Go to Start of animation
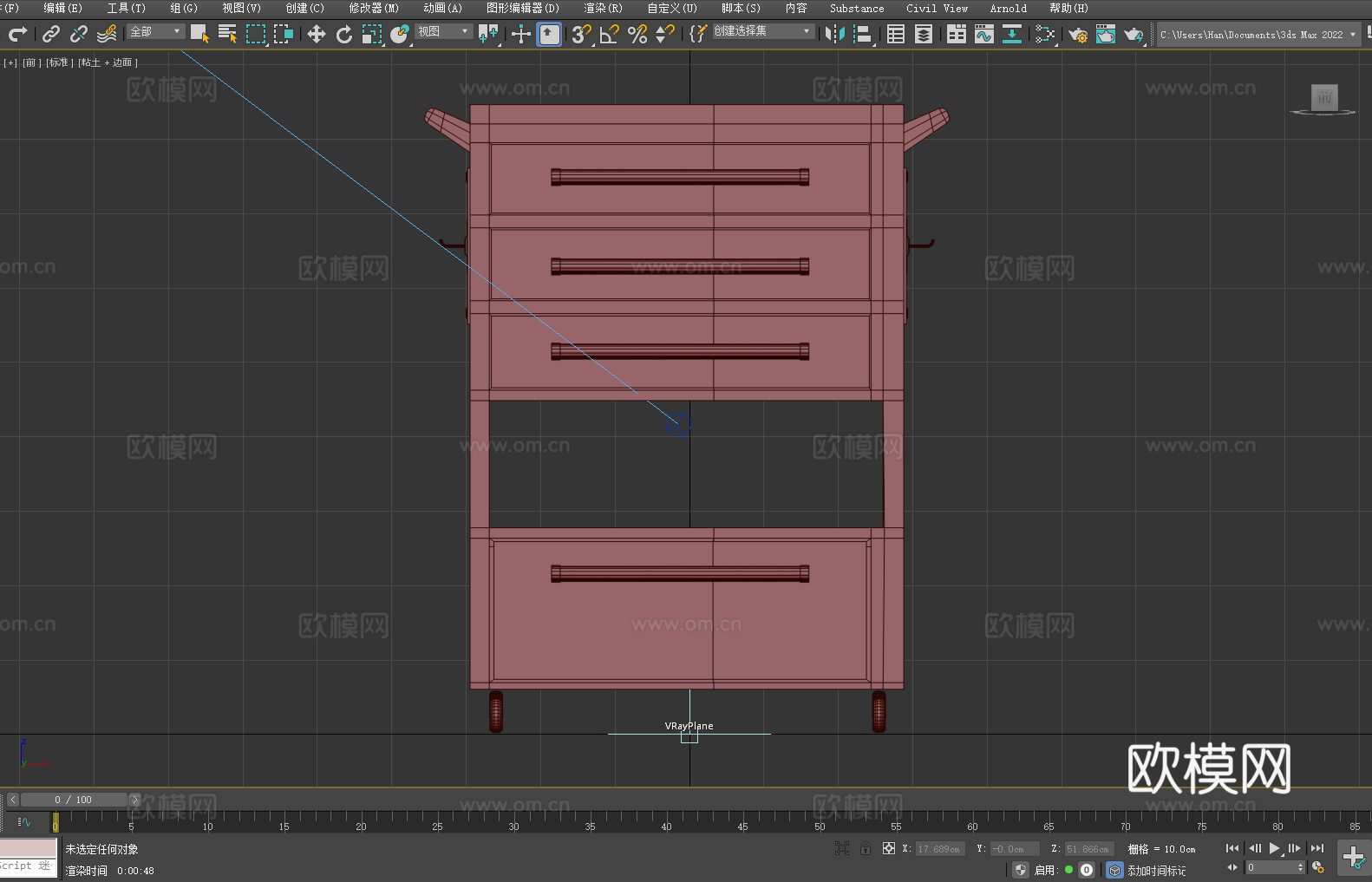This screenshot has height=882, width=1372. [x=1232, y=848]
